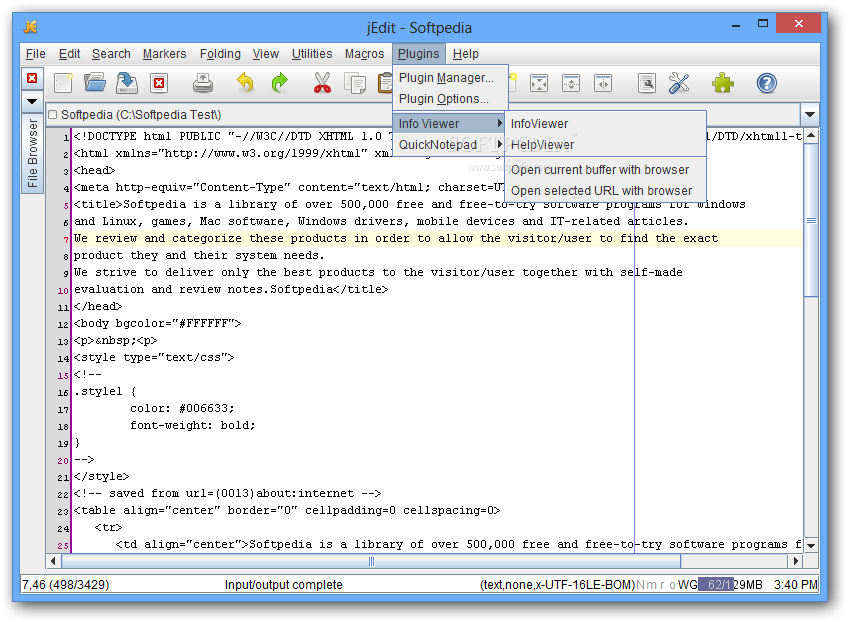Open the View menu
The image size is (848, 622).
pos(266,54)
